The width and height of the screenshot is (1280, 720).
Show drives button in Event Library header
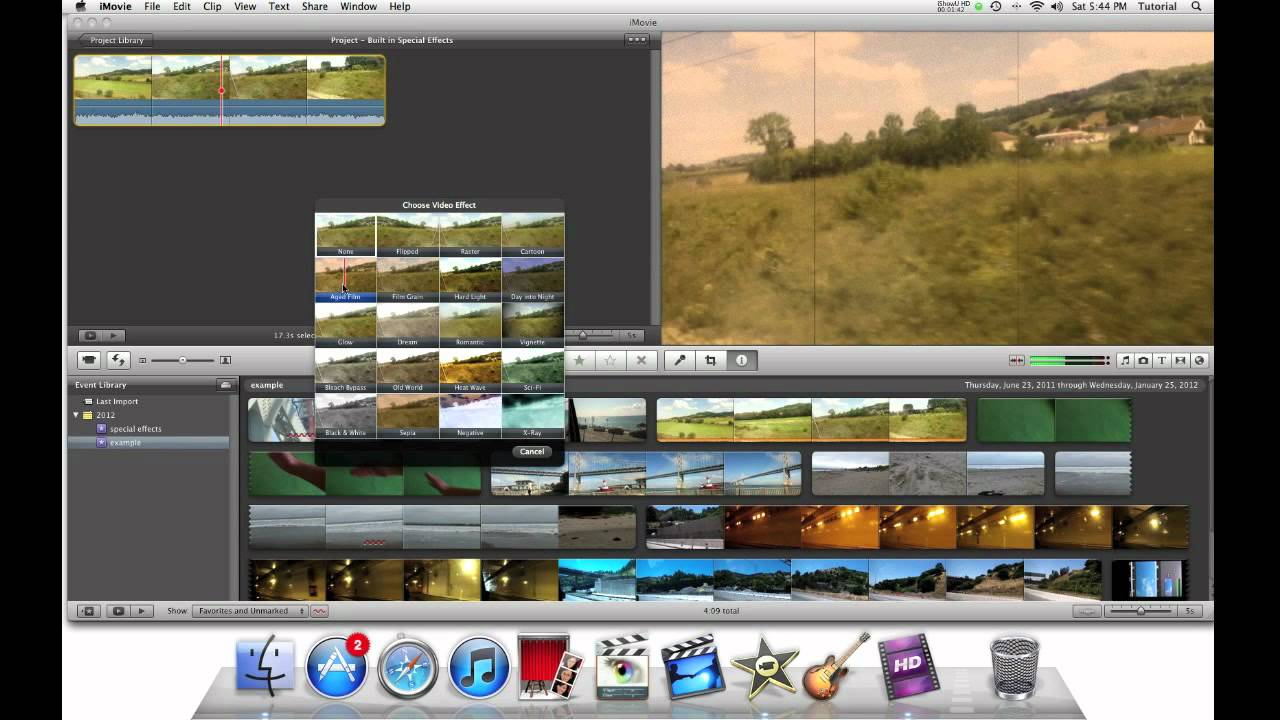click(225, 385)
